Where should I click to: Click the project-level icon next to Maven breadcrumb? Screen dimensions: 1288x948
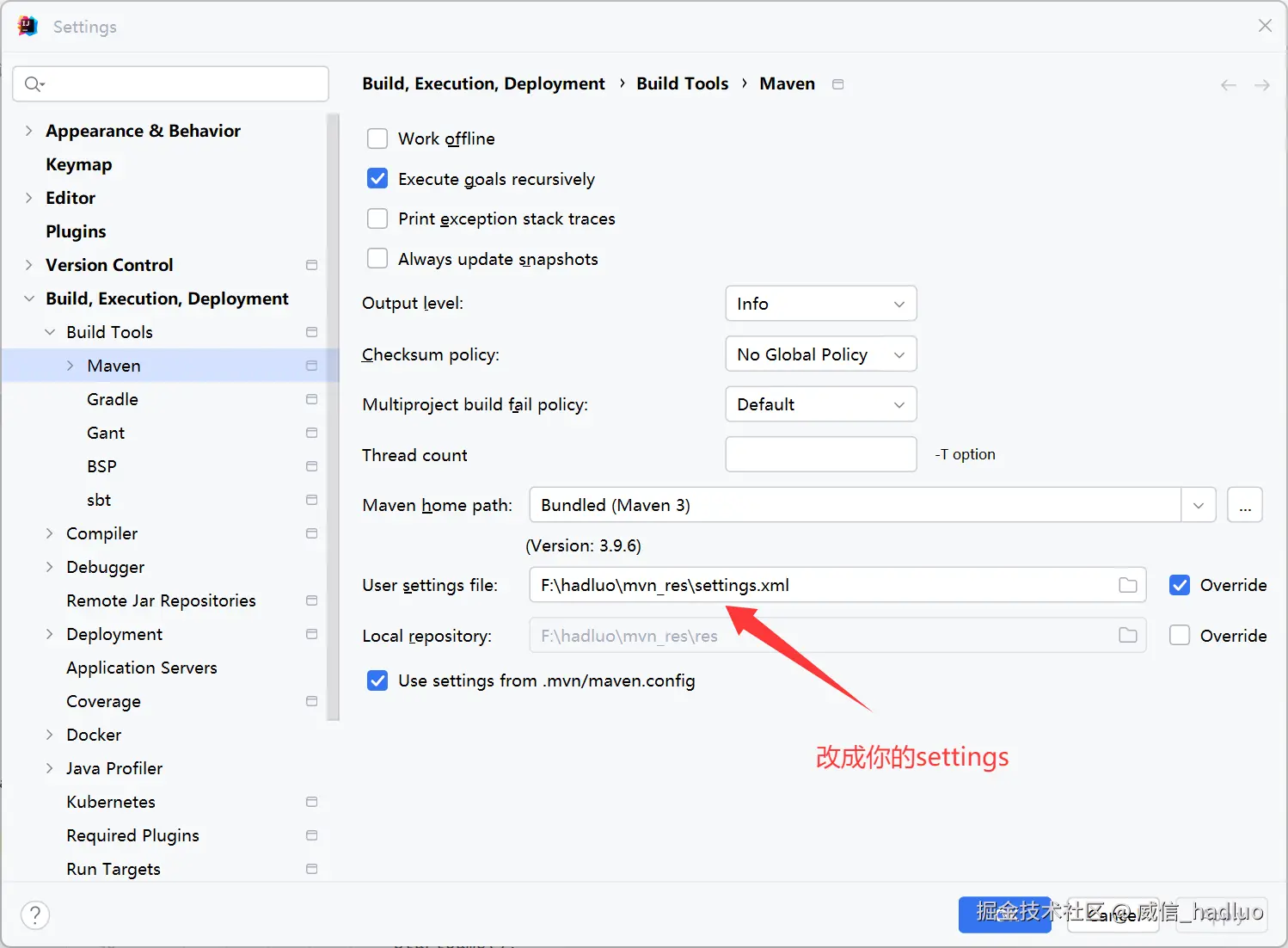click(x=838, y=83)
